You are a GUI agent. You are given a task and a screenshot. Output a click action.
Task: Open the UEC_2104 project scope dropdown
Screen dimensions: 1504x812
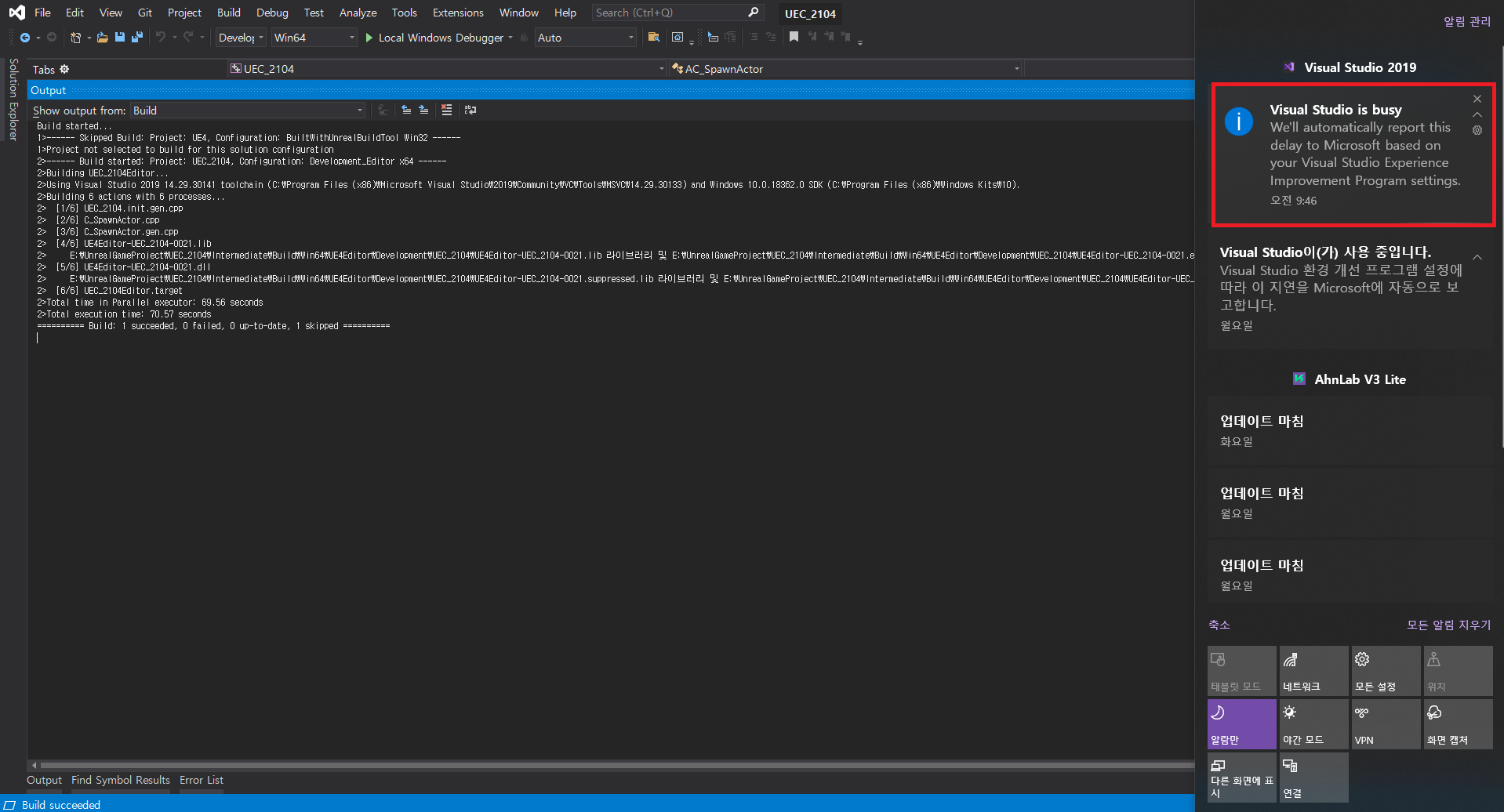tap(447, 69)
